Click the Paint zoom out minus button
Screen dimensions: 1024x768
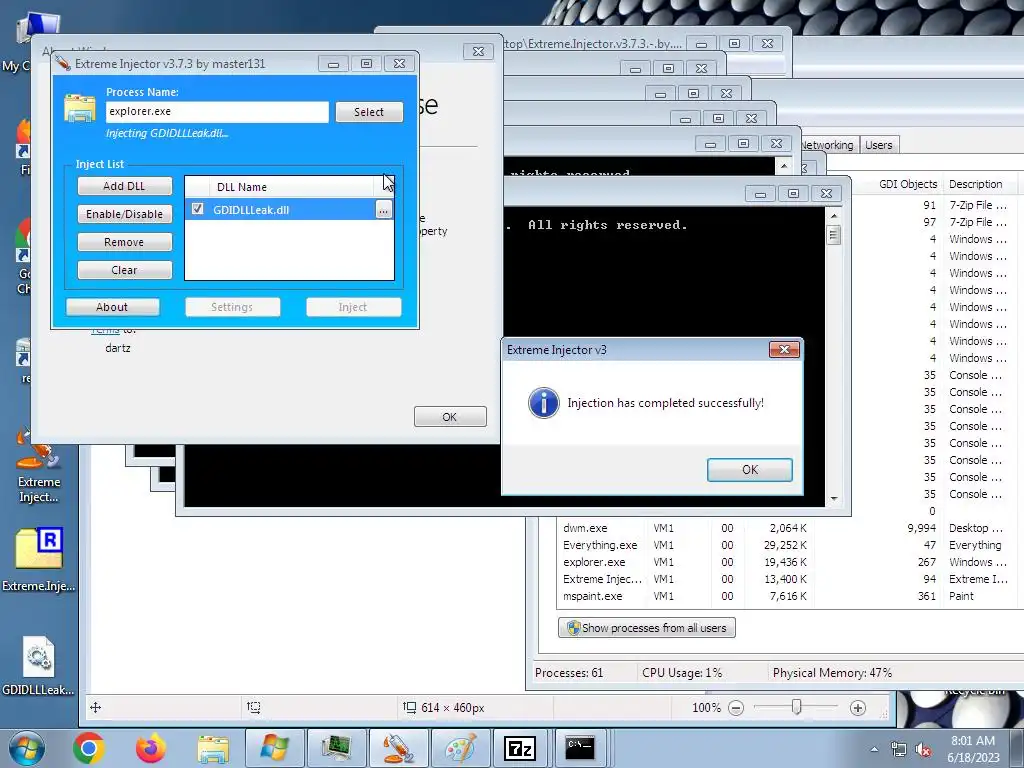[736, 708]
